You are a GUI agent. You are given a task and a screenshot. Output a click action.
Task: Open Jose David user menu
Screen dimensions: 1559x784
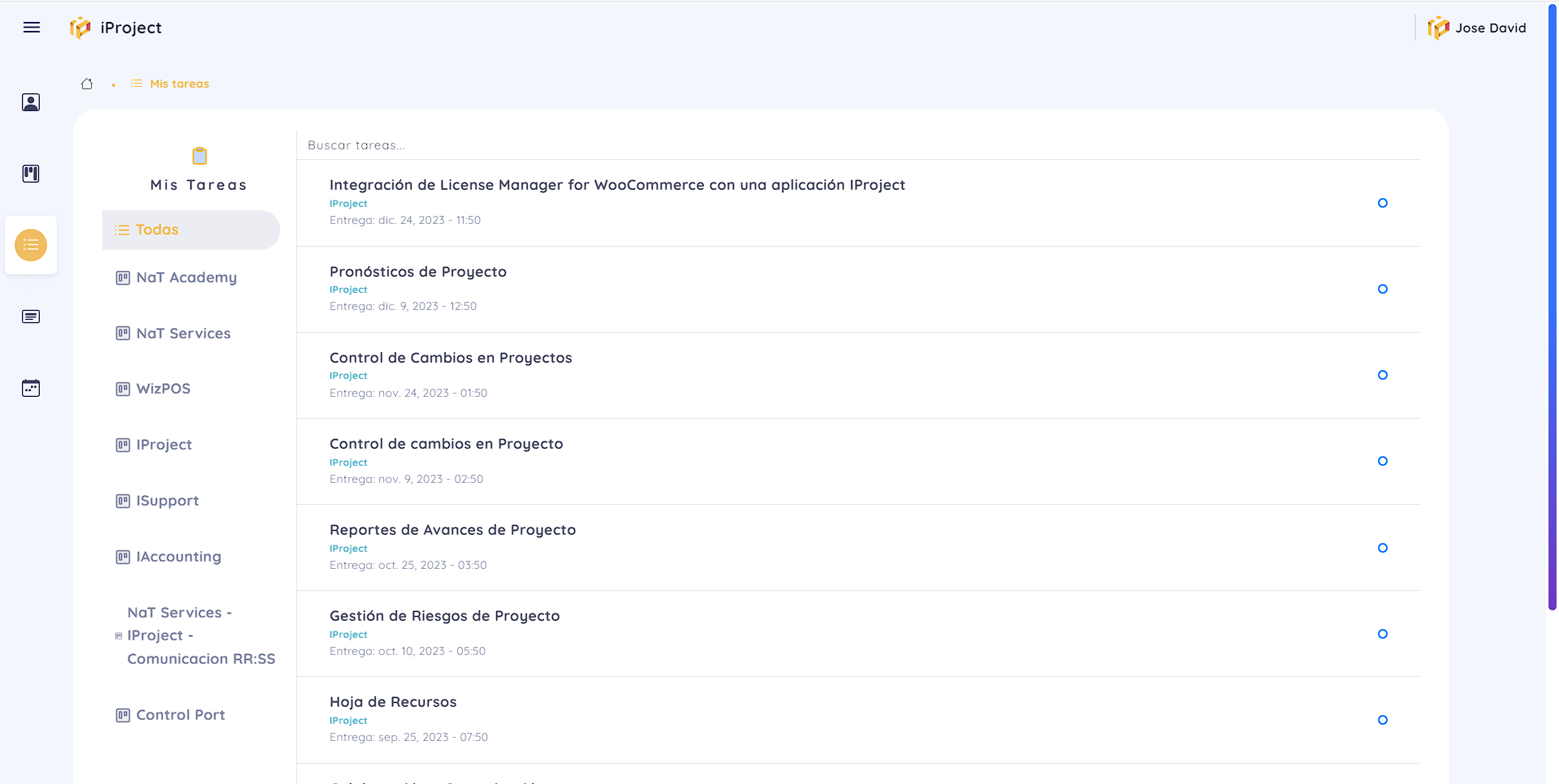(x=1477, y=28)
